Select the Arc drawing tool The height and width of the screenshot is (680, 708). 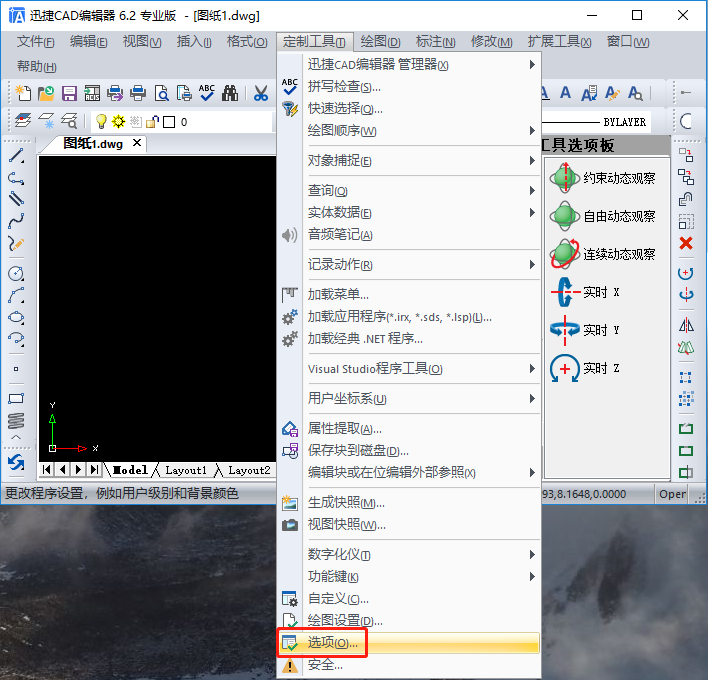pos(16,295)
